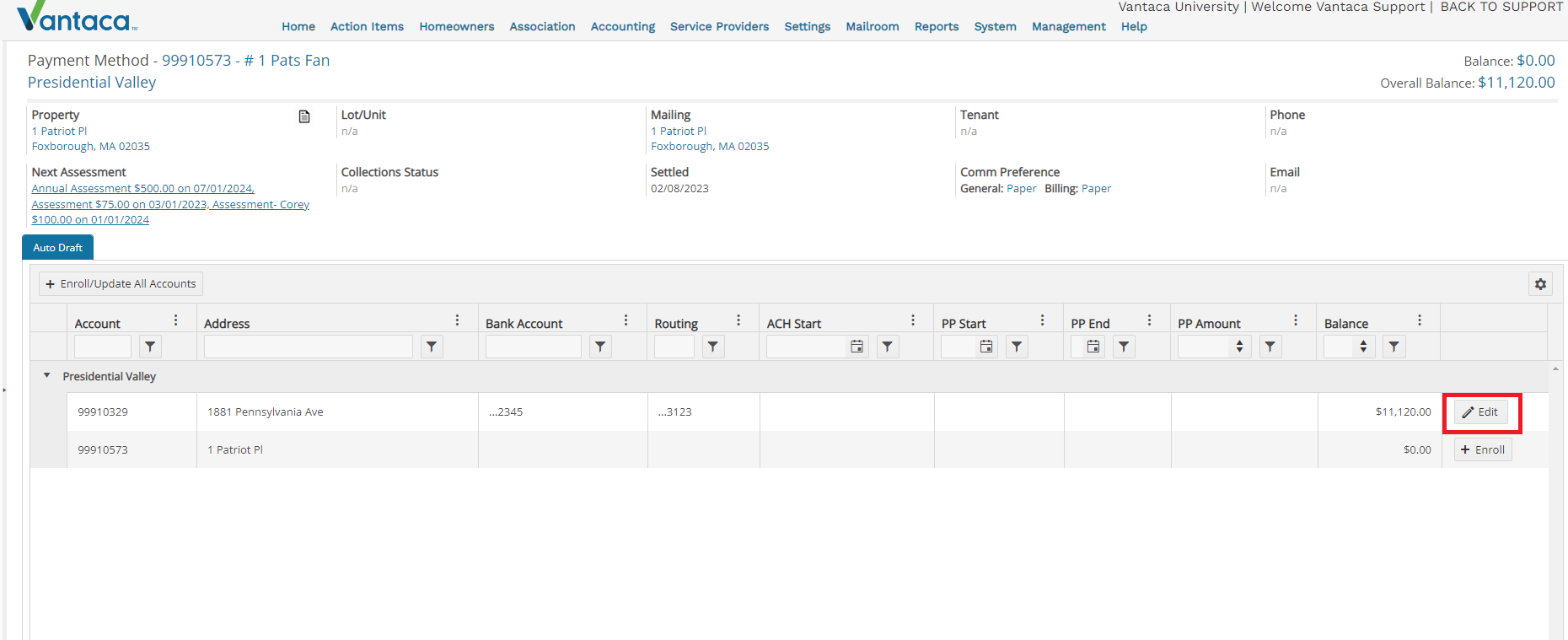
Task: Click Enroll for account 99910573
Action: pyautogui.click(x=1483, y=449)
